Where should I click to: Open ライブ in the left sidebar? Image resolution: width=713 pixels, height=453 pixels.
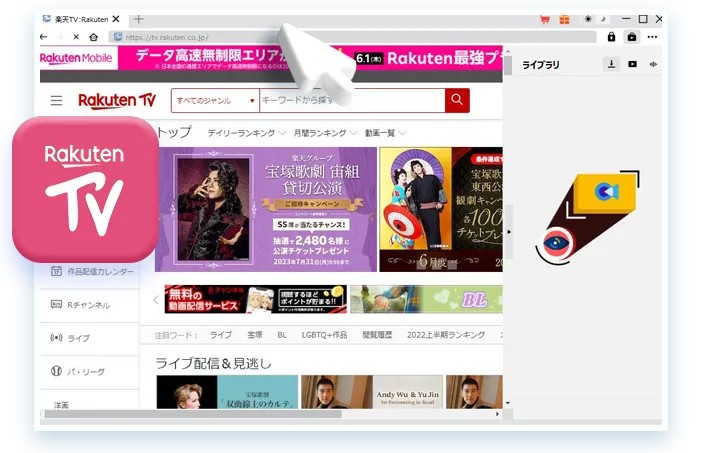89,338
